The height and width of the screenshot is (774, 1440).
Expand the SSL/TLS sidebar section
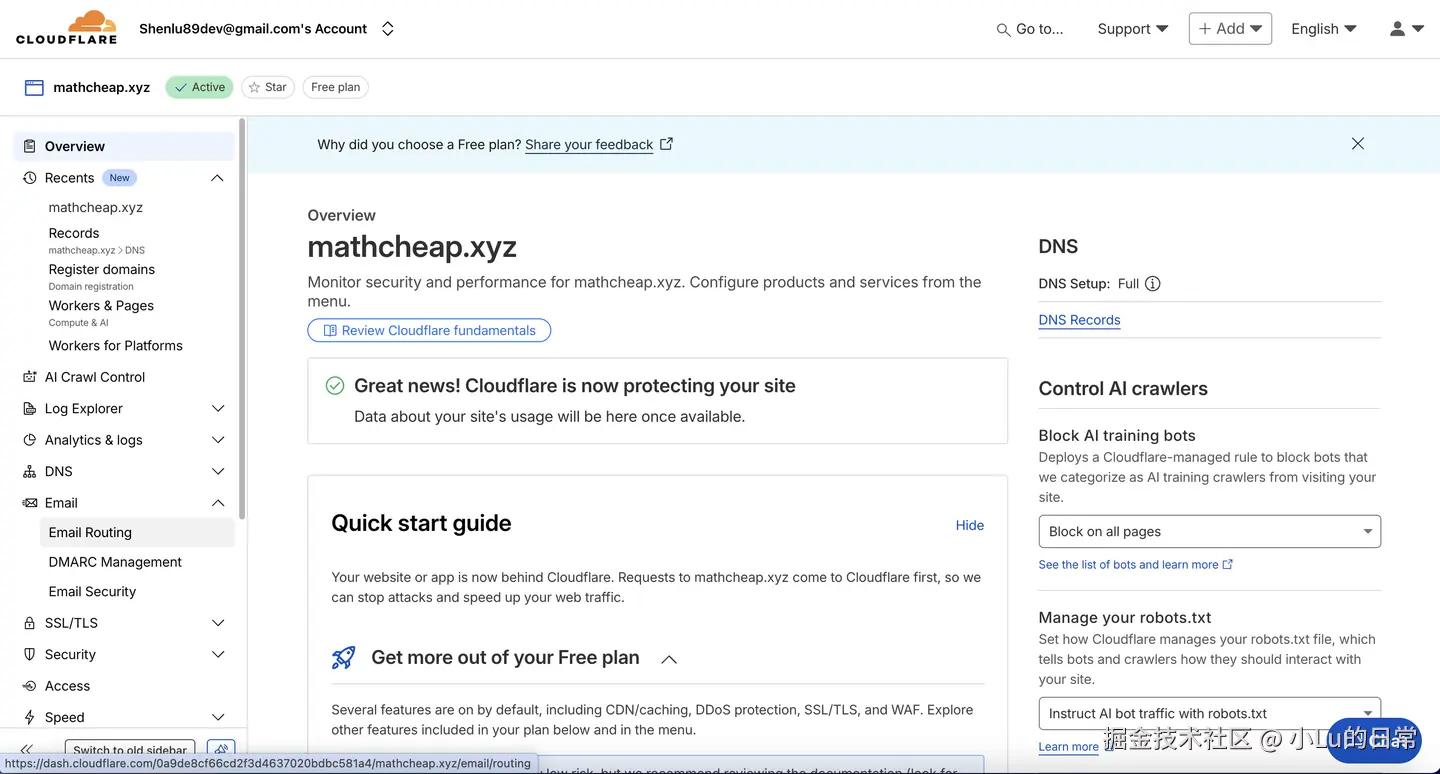pyautogui.click(x=218, y=623)
